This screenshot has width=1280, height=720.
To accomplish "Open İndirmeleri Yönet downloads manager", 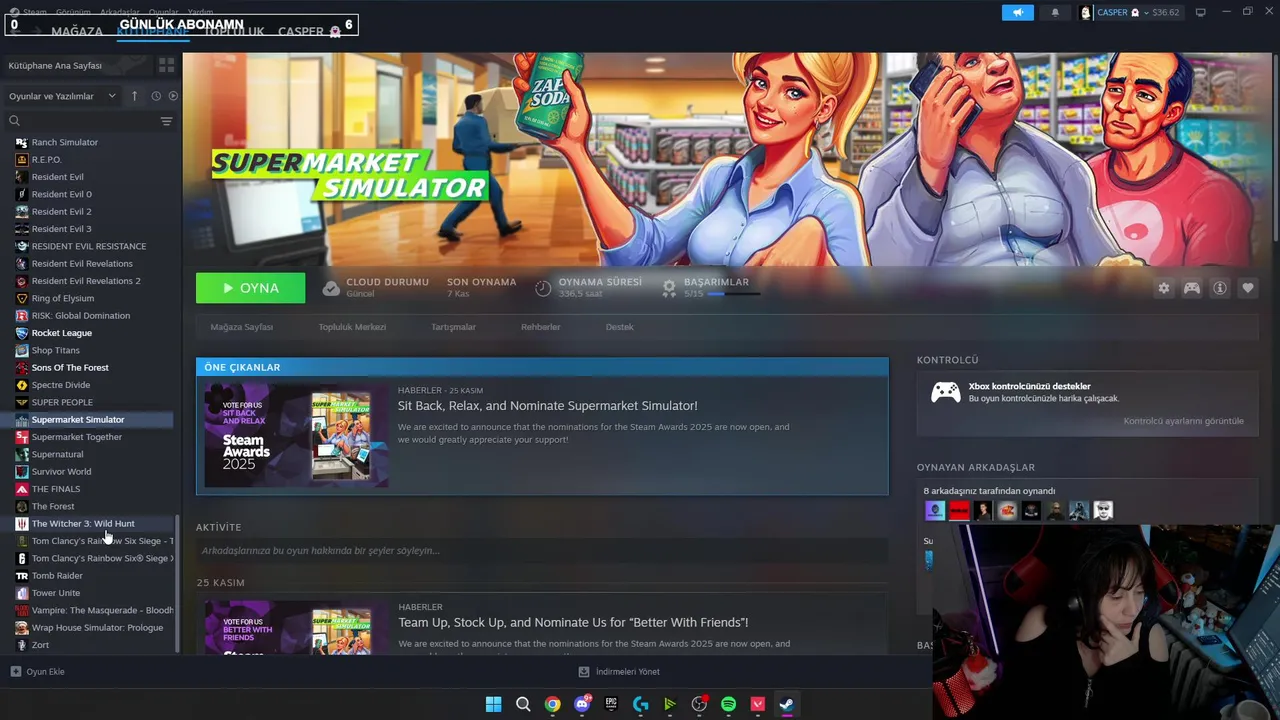I will click(x=619, y=672).
